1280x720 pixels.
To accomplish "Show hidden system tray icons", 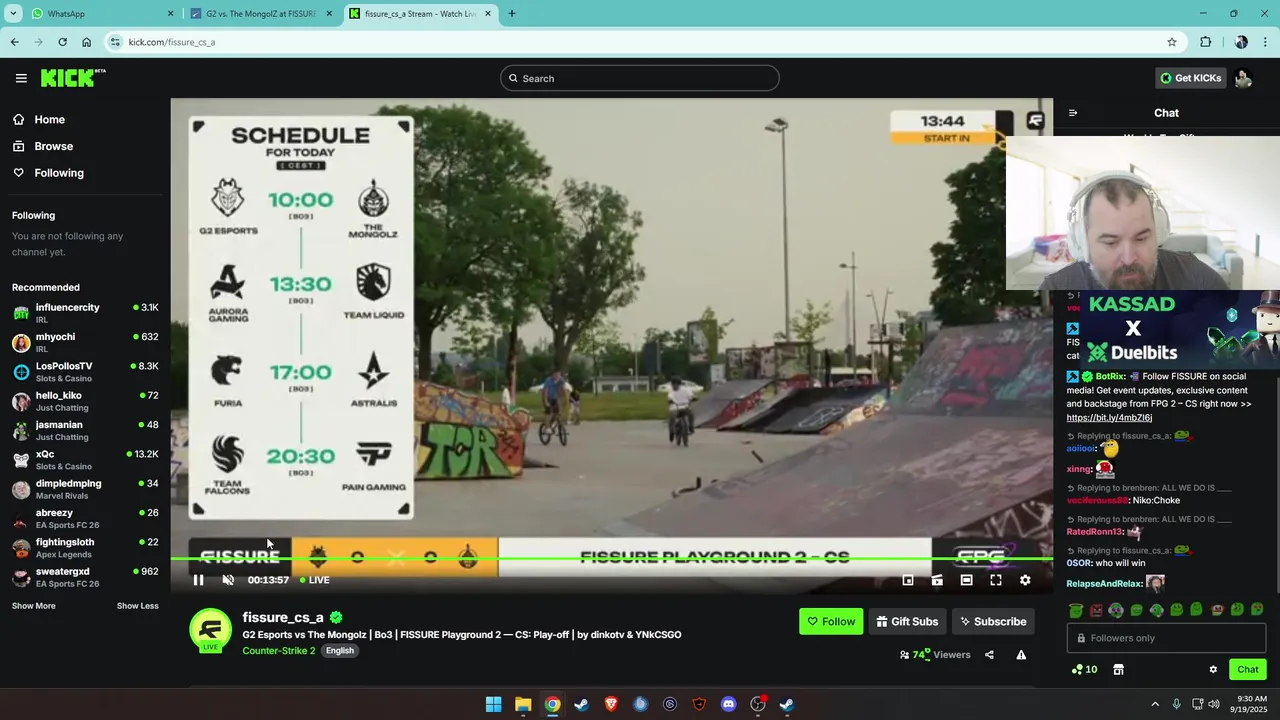I will 1155,704.
